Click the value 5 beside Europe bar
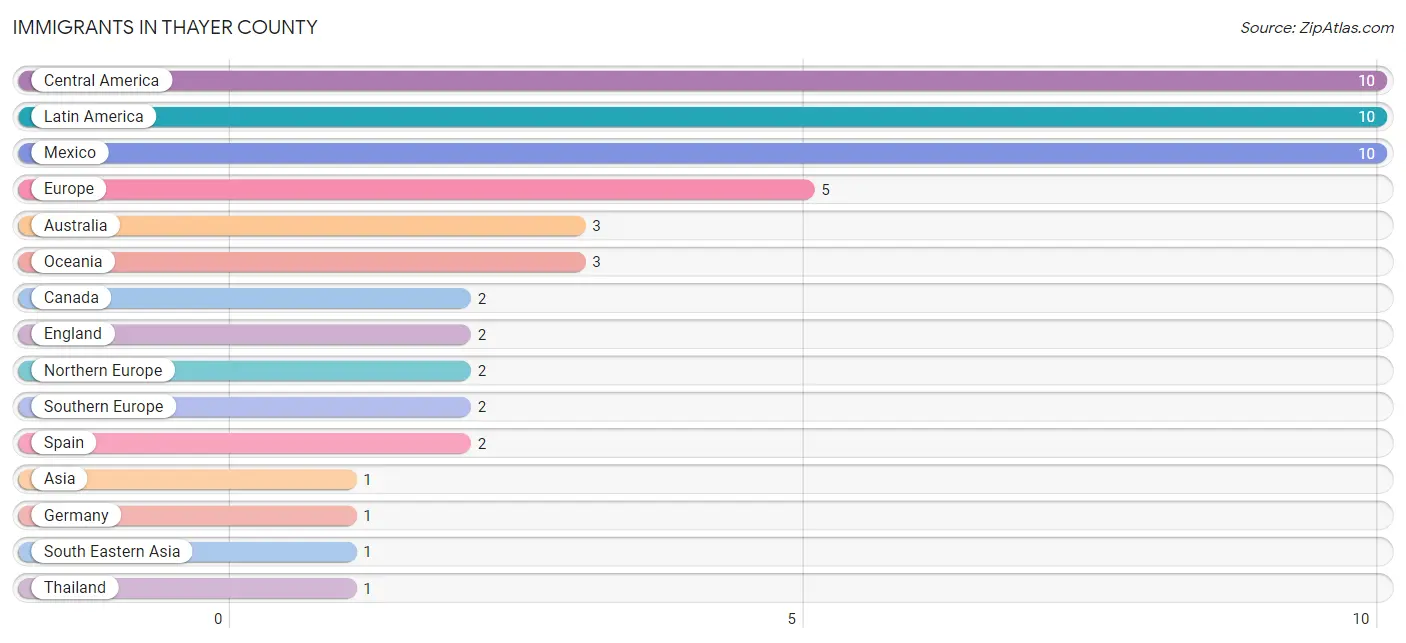 click(x=826, y=190)
